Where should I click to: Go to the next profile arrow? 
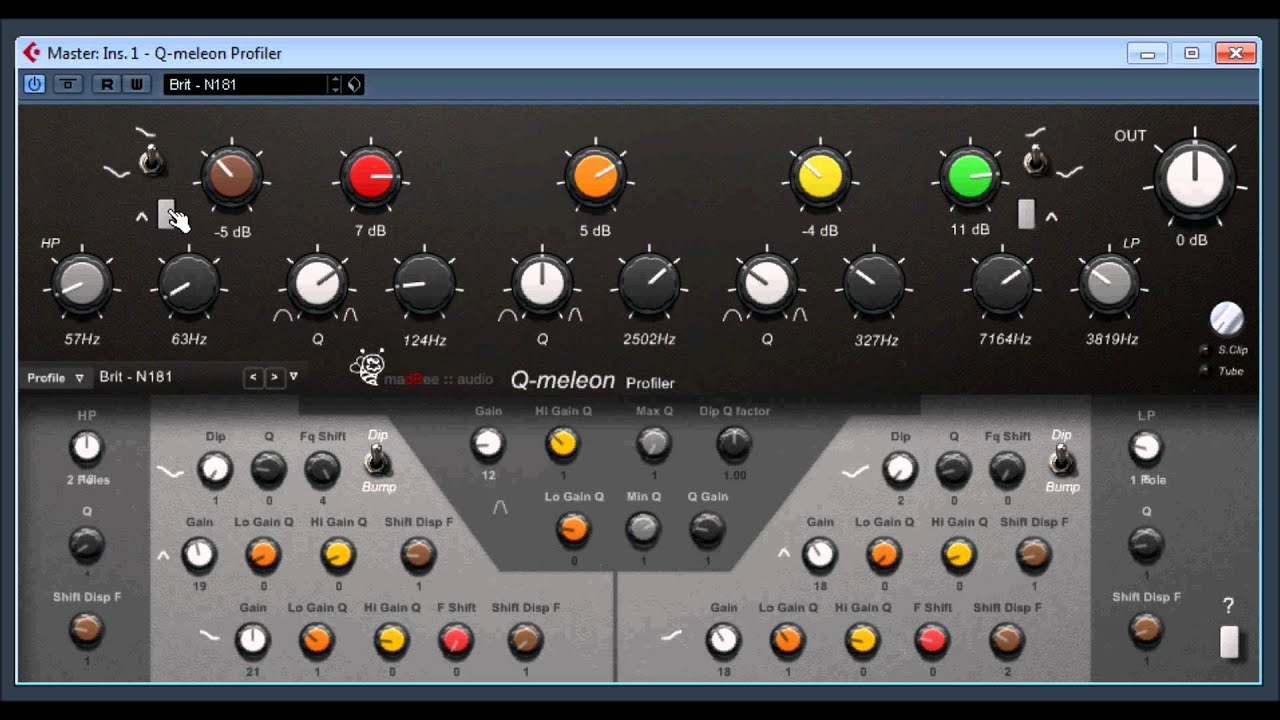[273, 377]
